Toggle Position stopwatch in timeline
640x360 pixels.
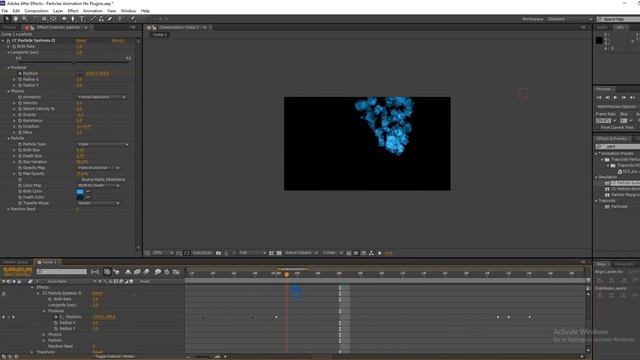tap(56, 317)
